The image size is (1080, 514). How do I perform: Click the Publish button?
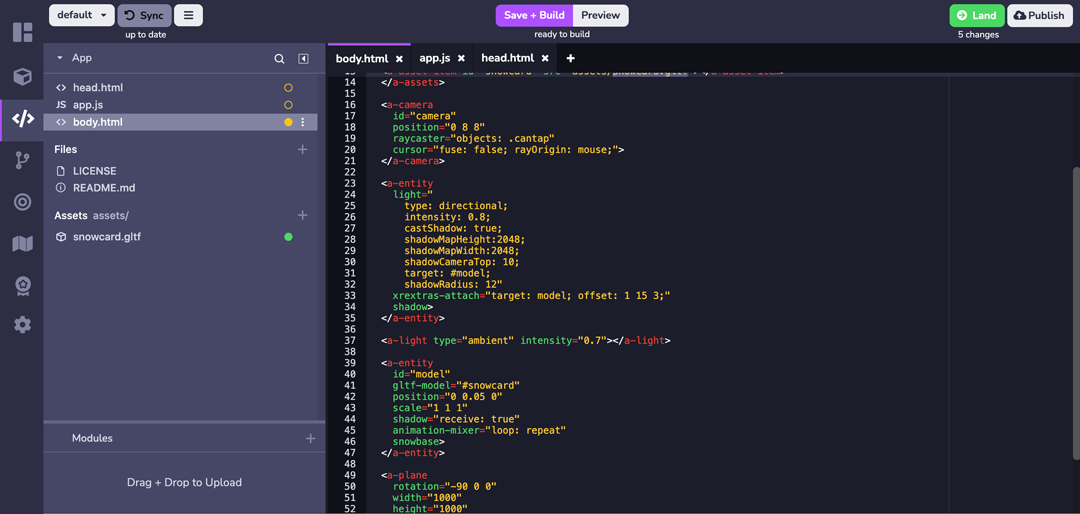point(1039,15)
